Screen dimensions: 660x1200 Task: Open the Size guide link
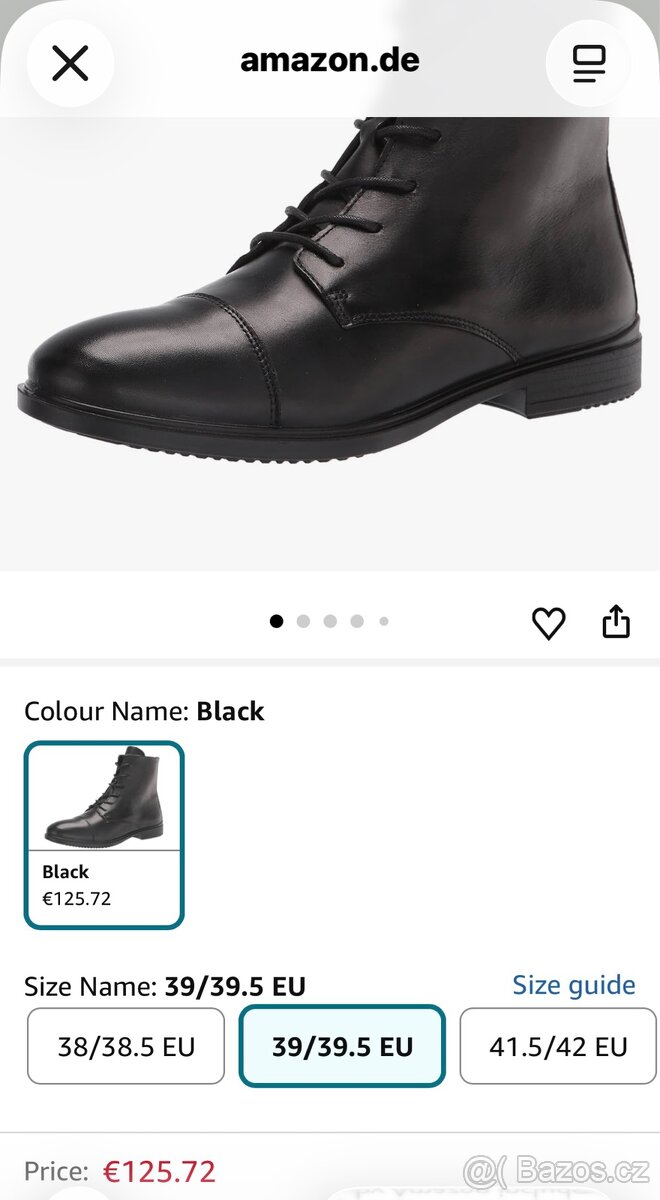click(574, 985)
